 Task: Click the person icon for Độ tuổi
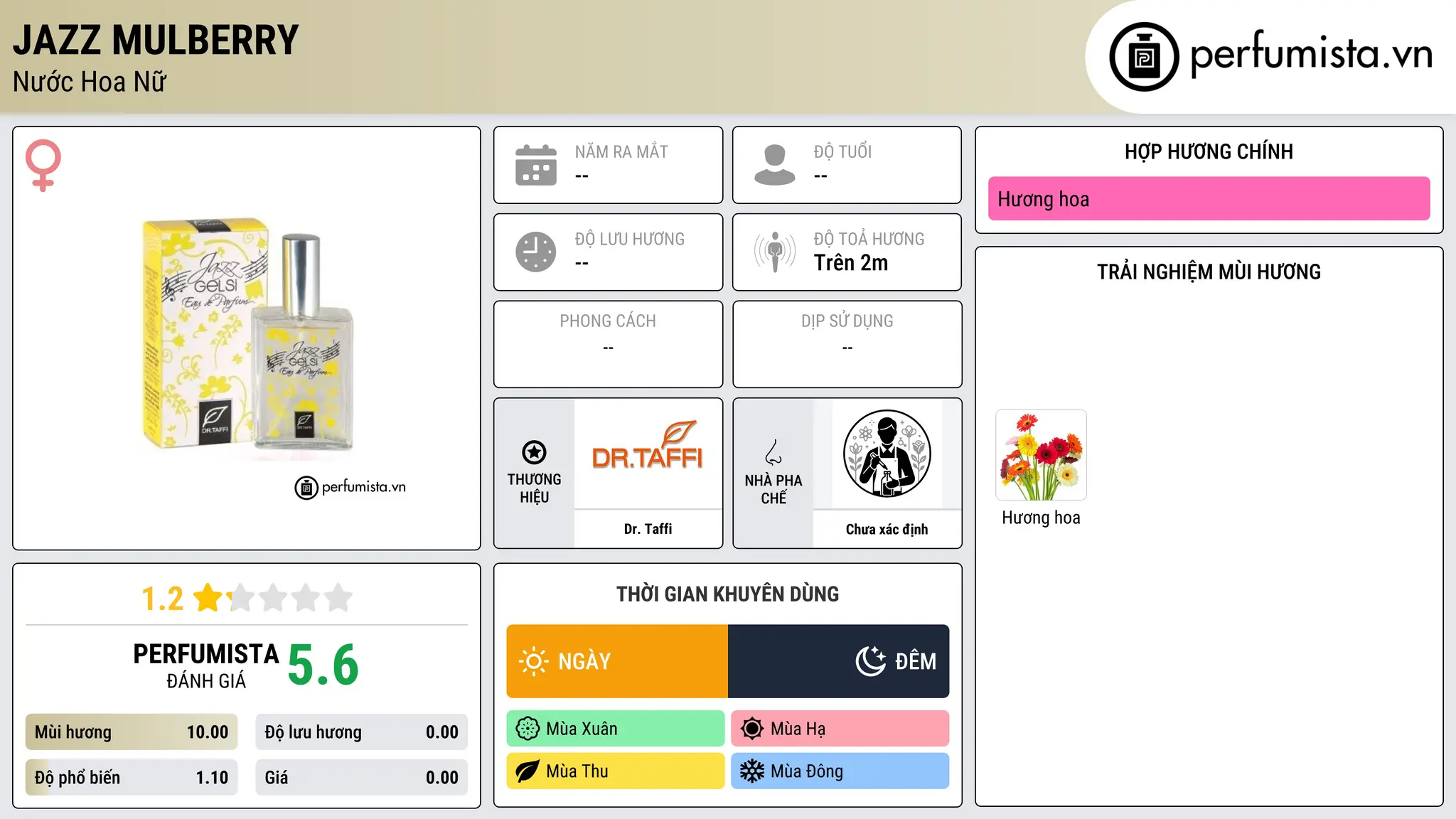775,165
